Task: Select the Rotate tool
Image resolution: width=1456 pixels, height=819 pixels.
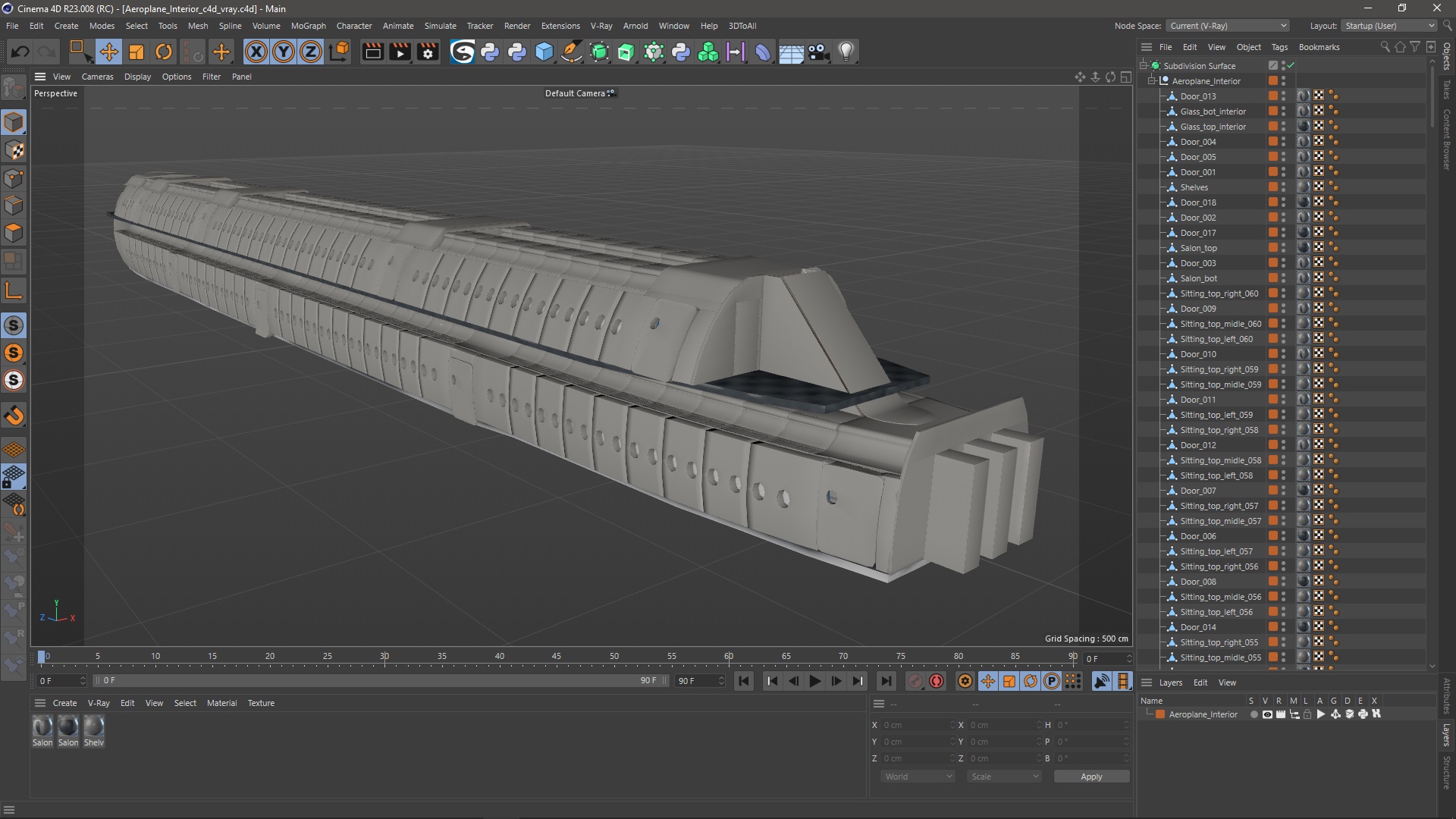Action: [164, 52]
